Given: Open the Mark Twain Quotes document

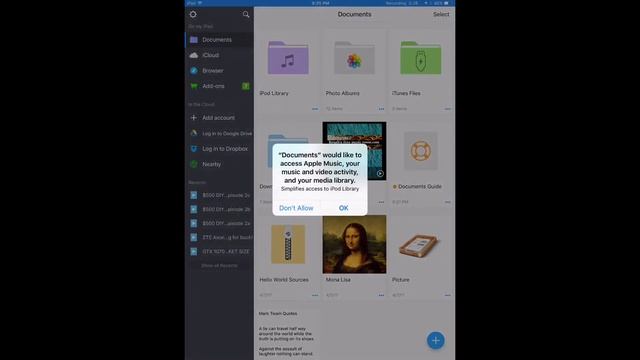Looking at the screenshot, I should coord(287,334).
